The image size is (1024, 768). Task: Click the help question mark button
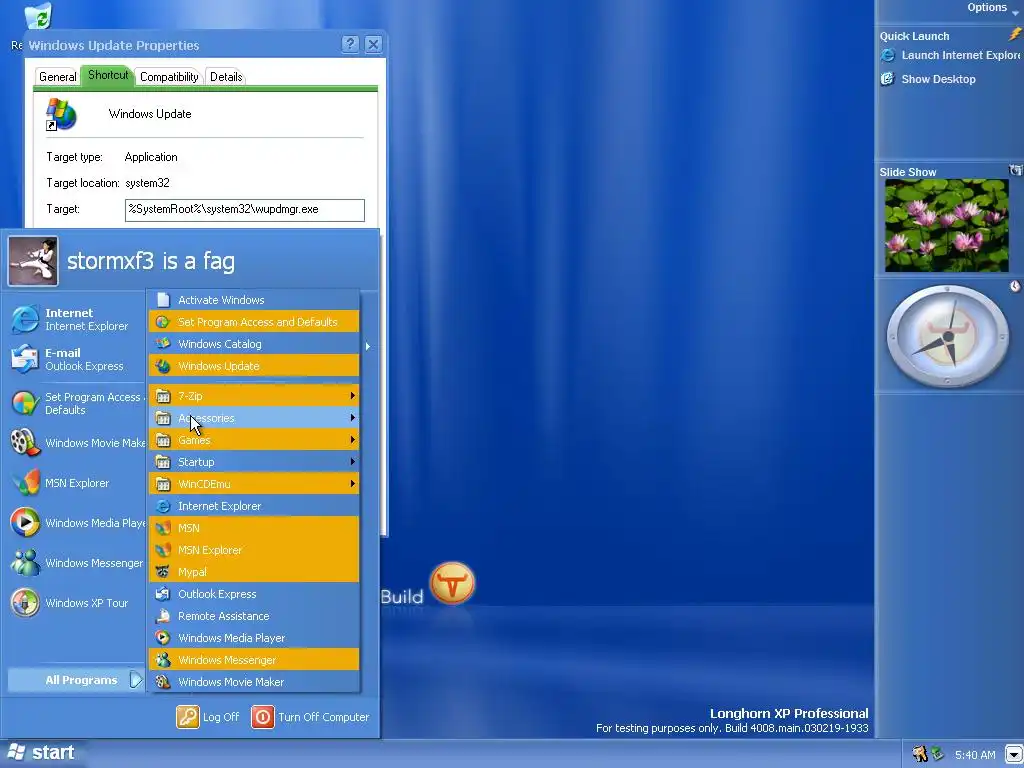[351, 44]
